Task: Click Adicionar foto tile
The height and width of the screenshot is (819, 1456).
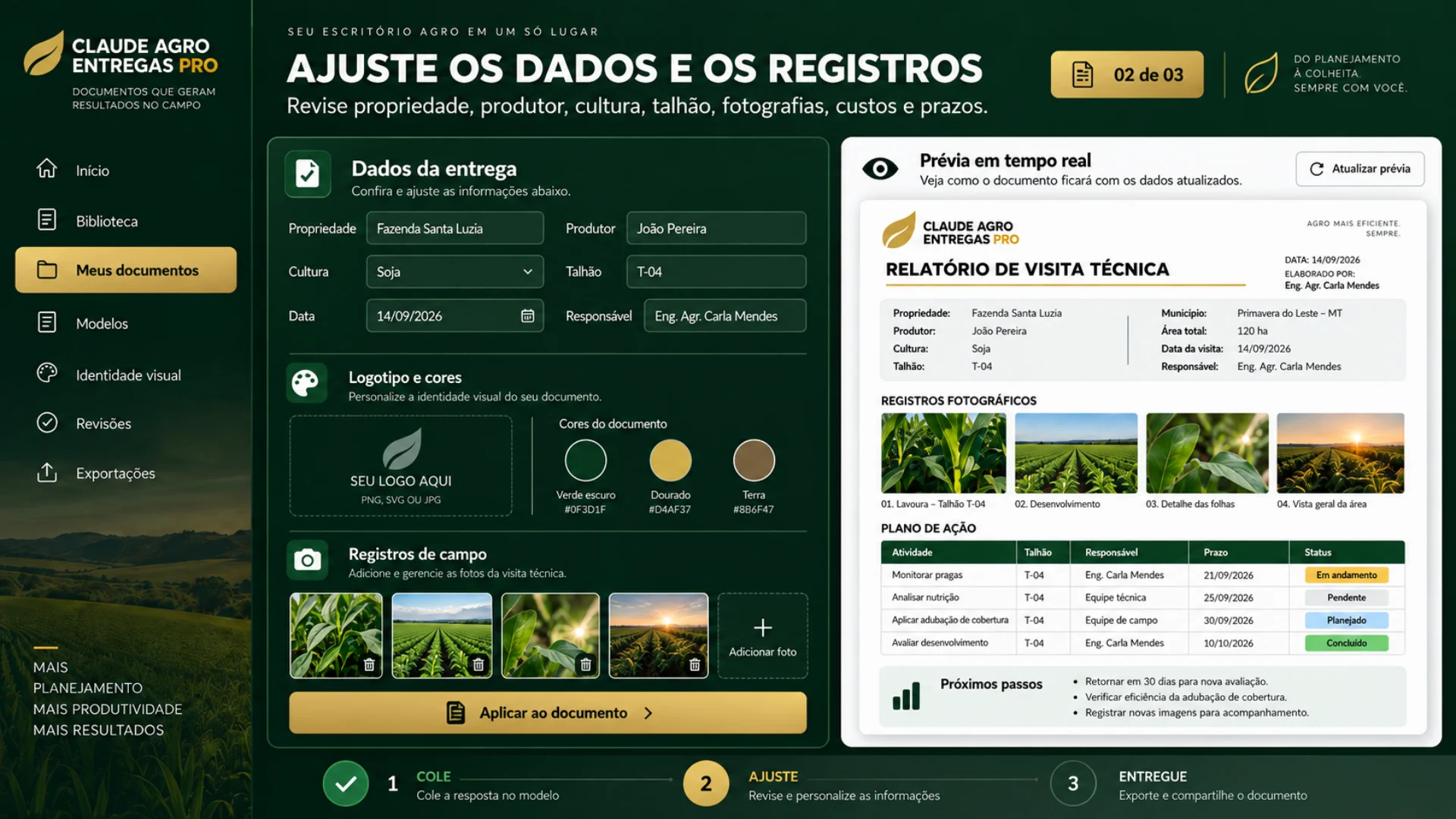Action: 762,635
